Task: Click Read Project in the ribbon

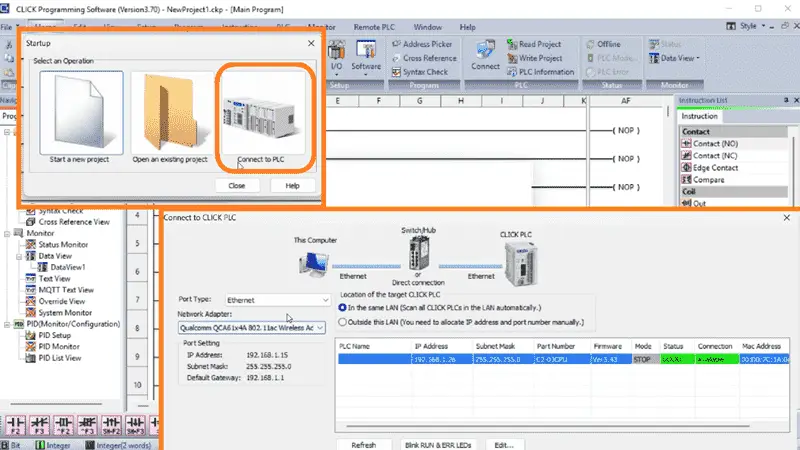Action: point(534,44)
